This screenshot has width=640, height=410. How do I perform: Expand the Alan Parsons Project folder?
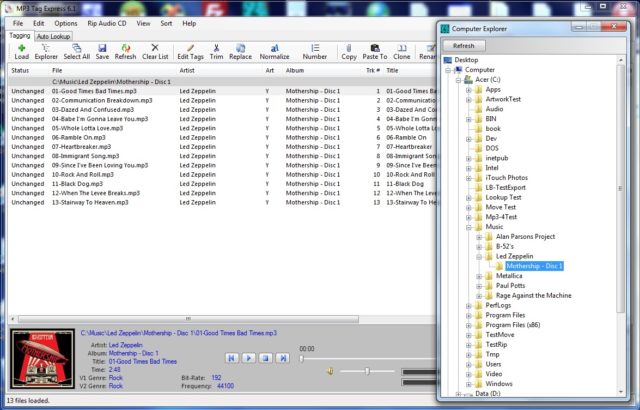tap(479, 237)
